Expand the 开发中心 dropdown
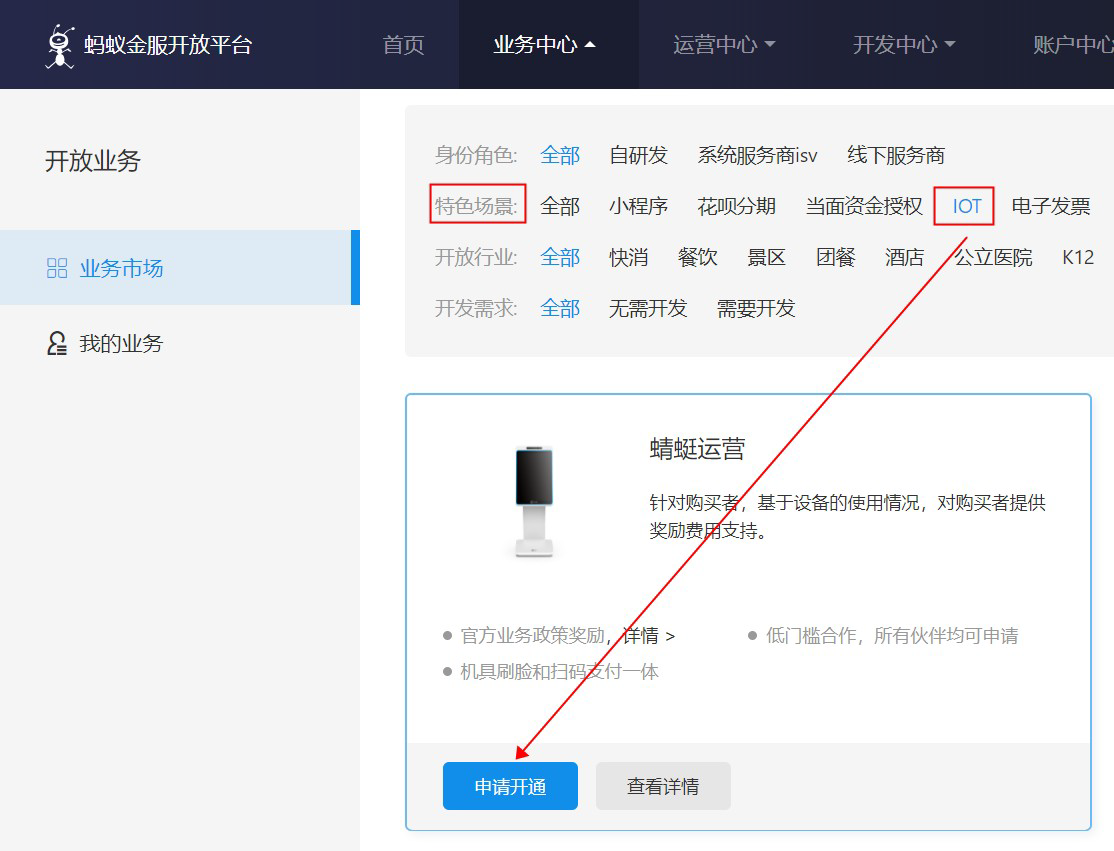The height and width of the screenshot is (851, 1114). (904, 45)
